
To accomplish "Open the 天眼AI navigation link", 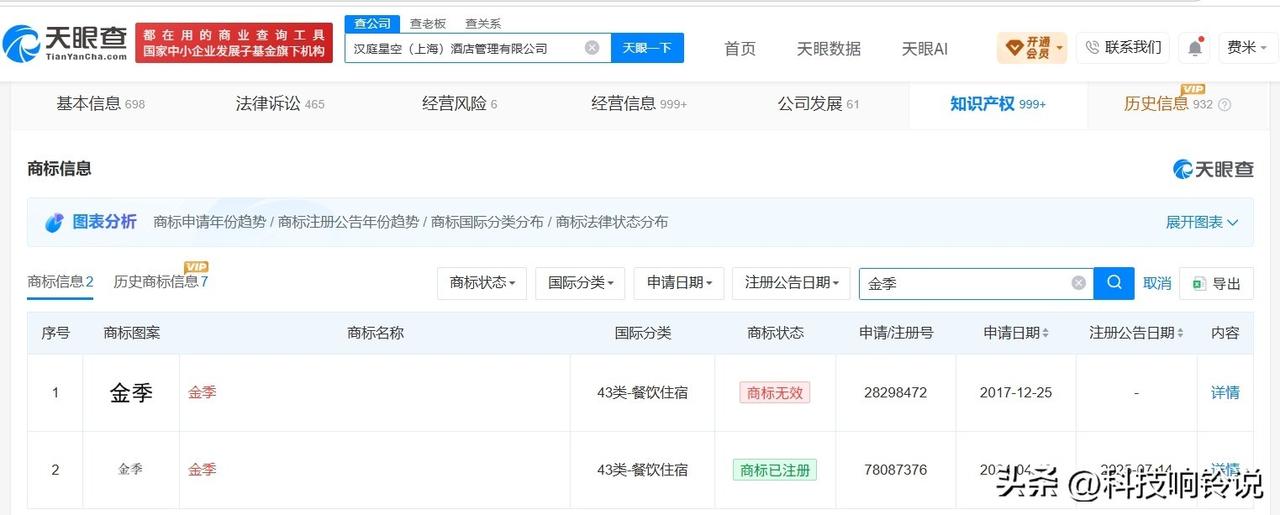I will [924, 48].
